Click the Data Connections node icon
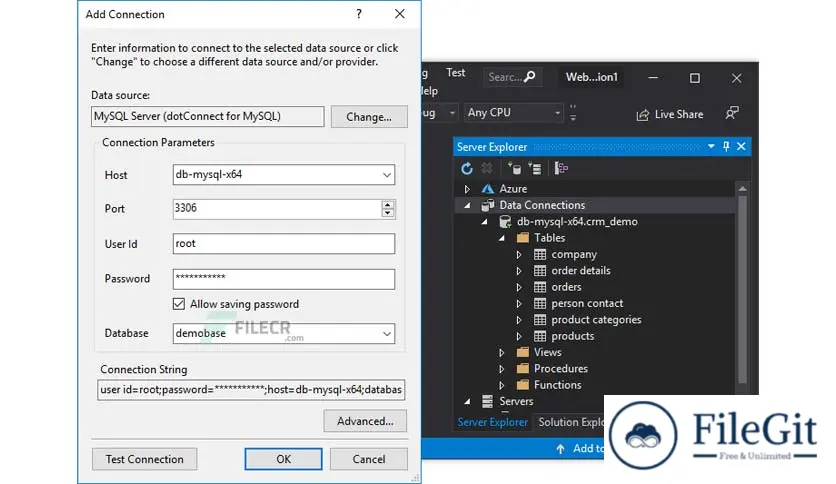This screenshot has height=484, width=836. point(487,205)
